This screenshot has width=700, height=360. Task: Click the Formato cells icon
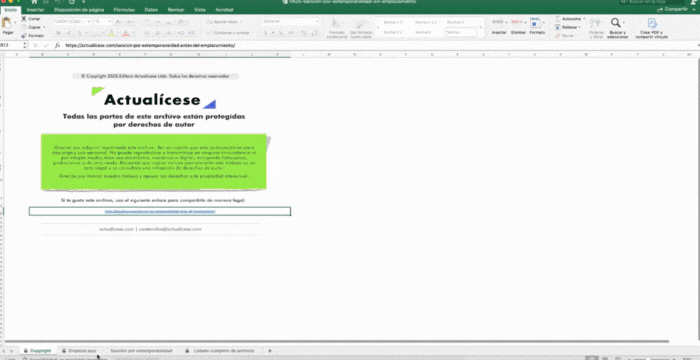coord(536,23)
